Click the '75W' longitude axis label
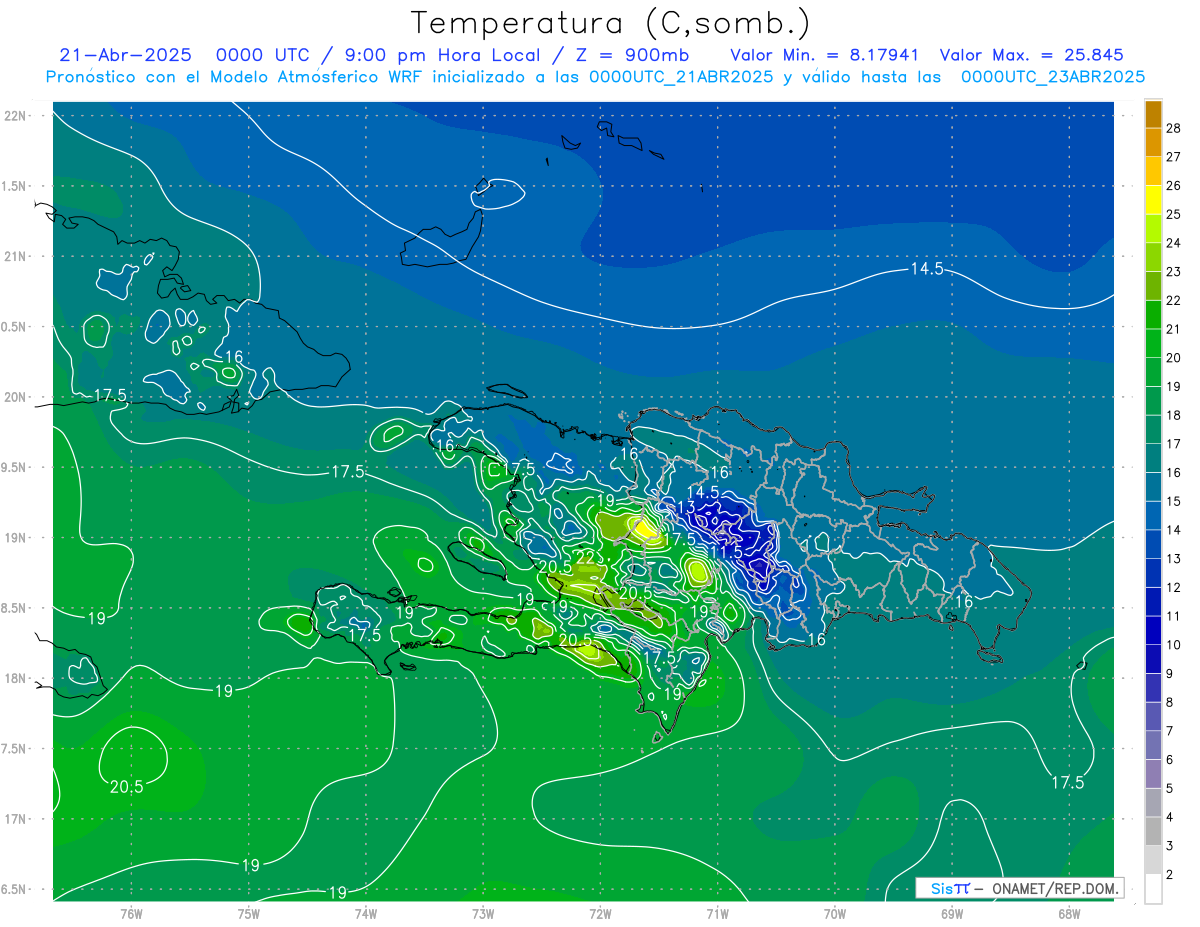 pos(249,913)
